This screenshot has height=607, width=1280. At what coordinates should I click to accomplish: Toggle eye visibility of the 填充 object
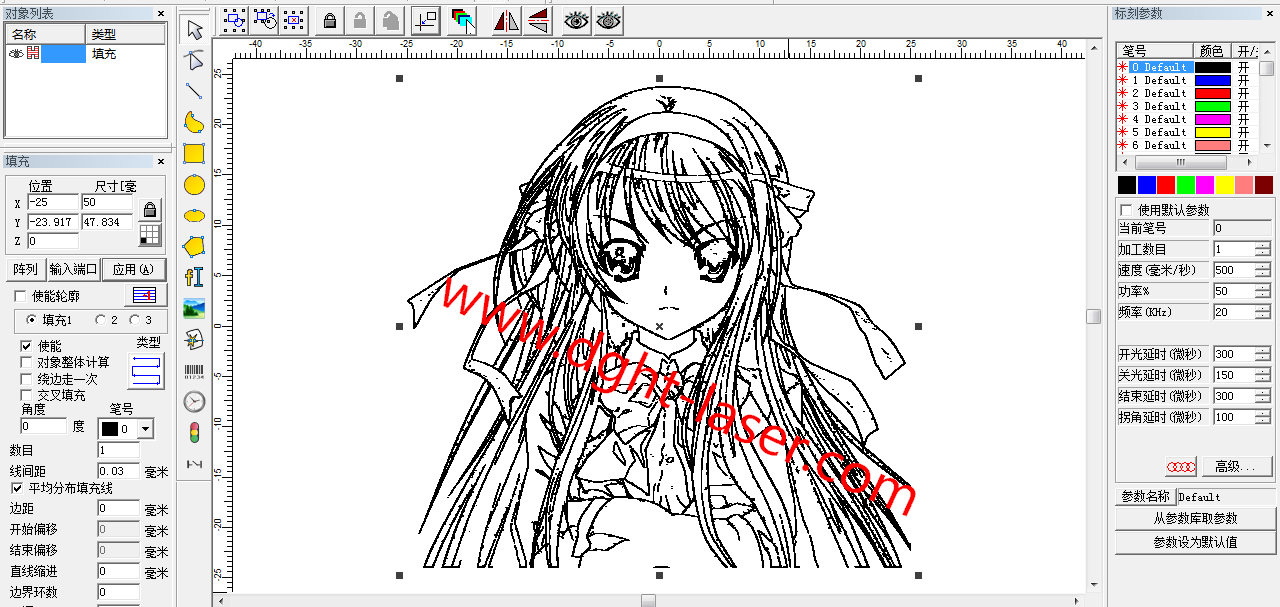point(16,54)
